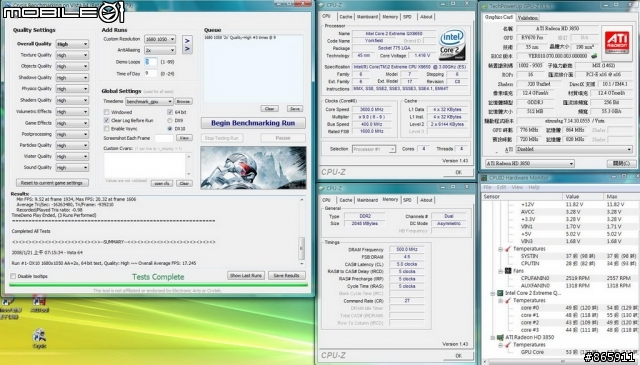Enable the Vsync checkbox

(107, 129)
